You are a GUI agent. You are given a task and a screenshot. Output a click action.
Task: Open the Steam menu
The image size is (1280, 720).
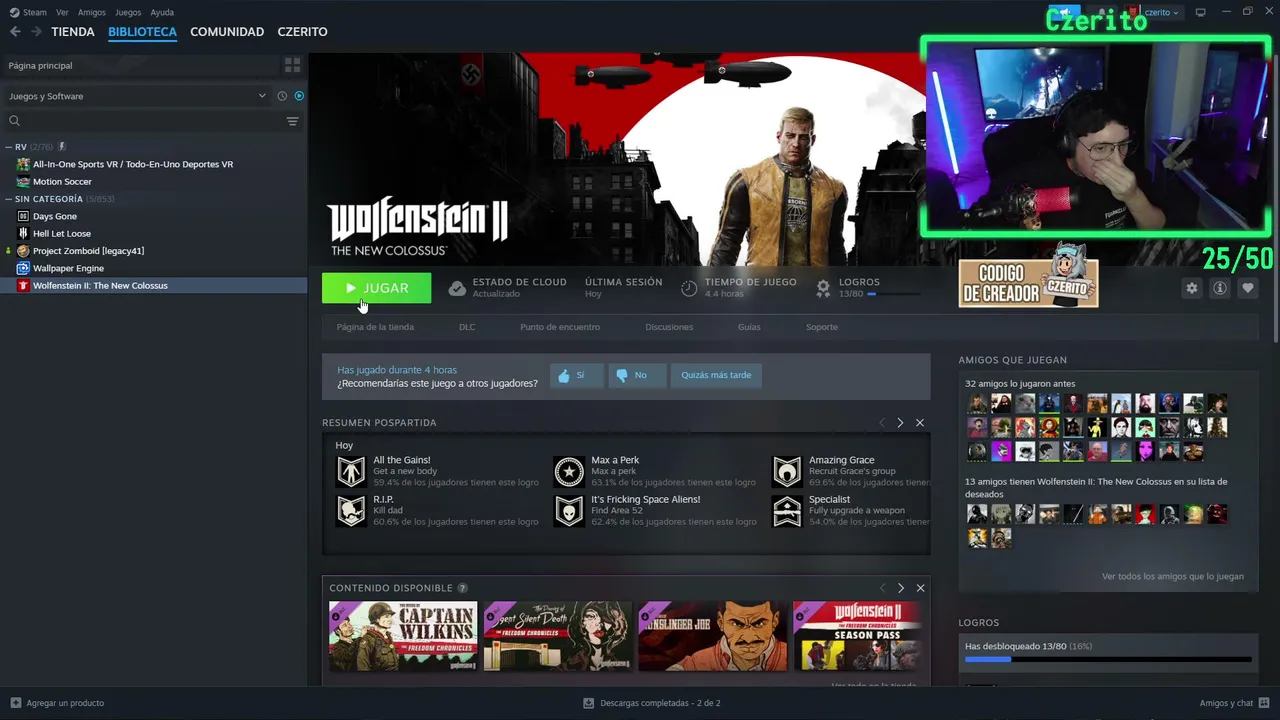tap(34, 13)
